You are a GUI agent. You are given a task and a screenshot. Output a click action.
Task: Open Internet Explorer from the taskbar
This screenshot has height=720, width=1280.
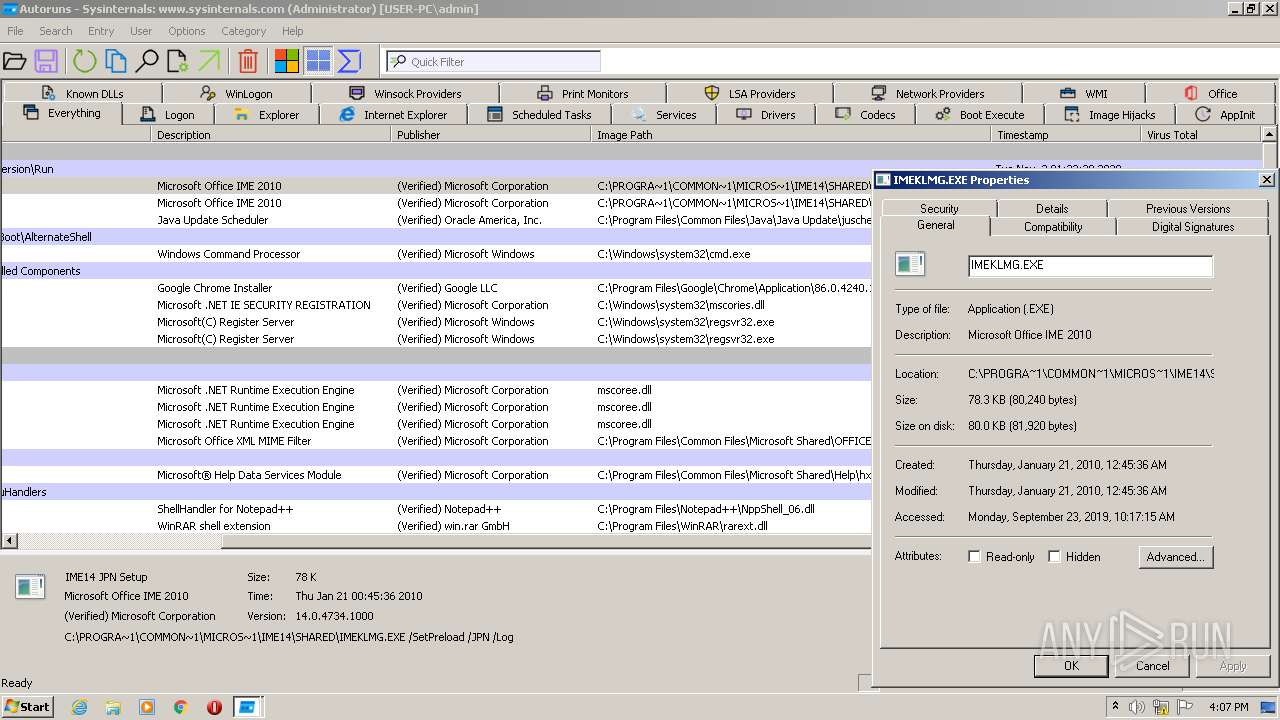(80, 707)
